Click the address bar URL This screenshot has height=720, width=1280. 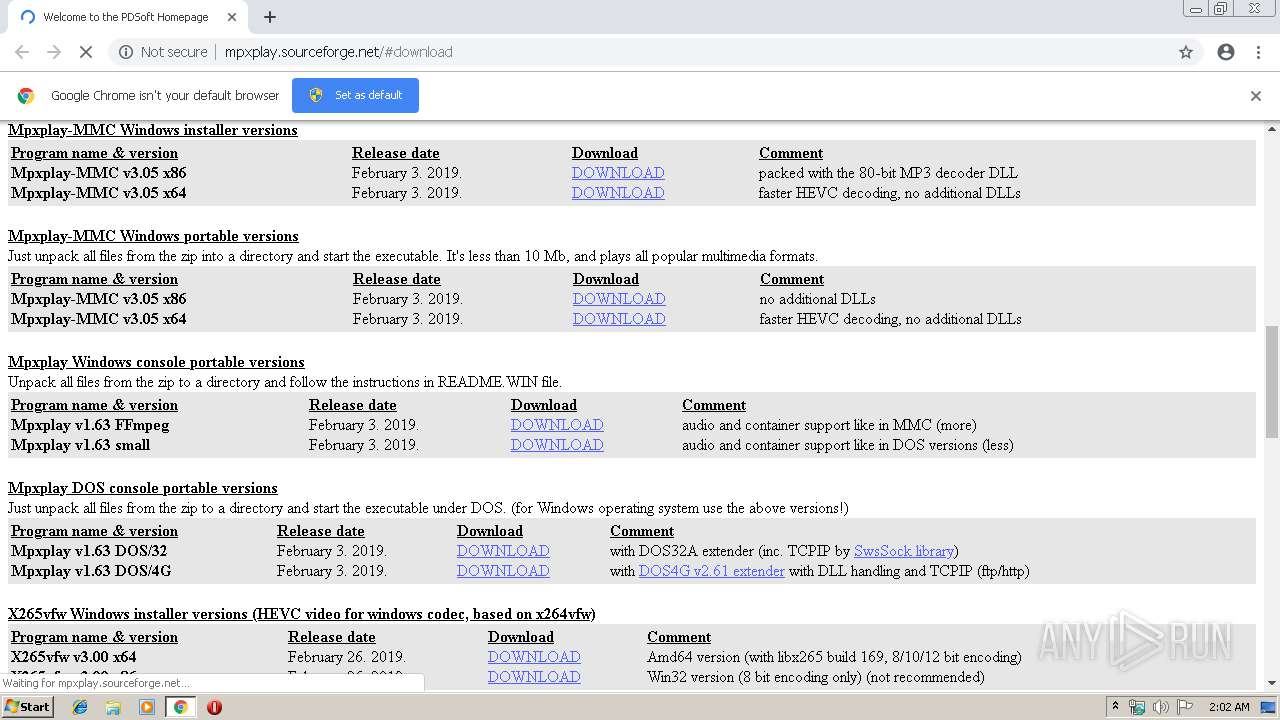pyautogui.click(x=338, y=52)
